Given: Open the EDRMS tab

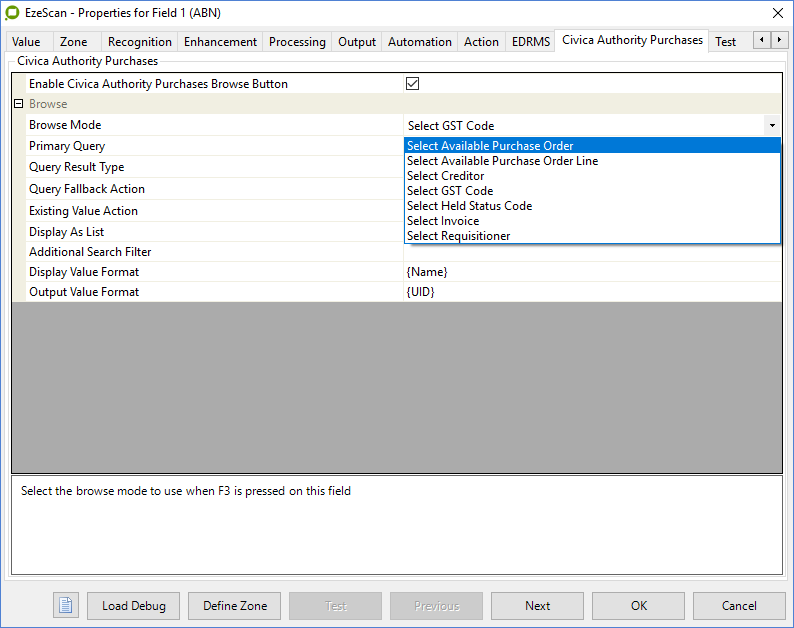Looking at the screenshot, I should pos(530,42).
